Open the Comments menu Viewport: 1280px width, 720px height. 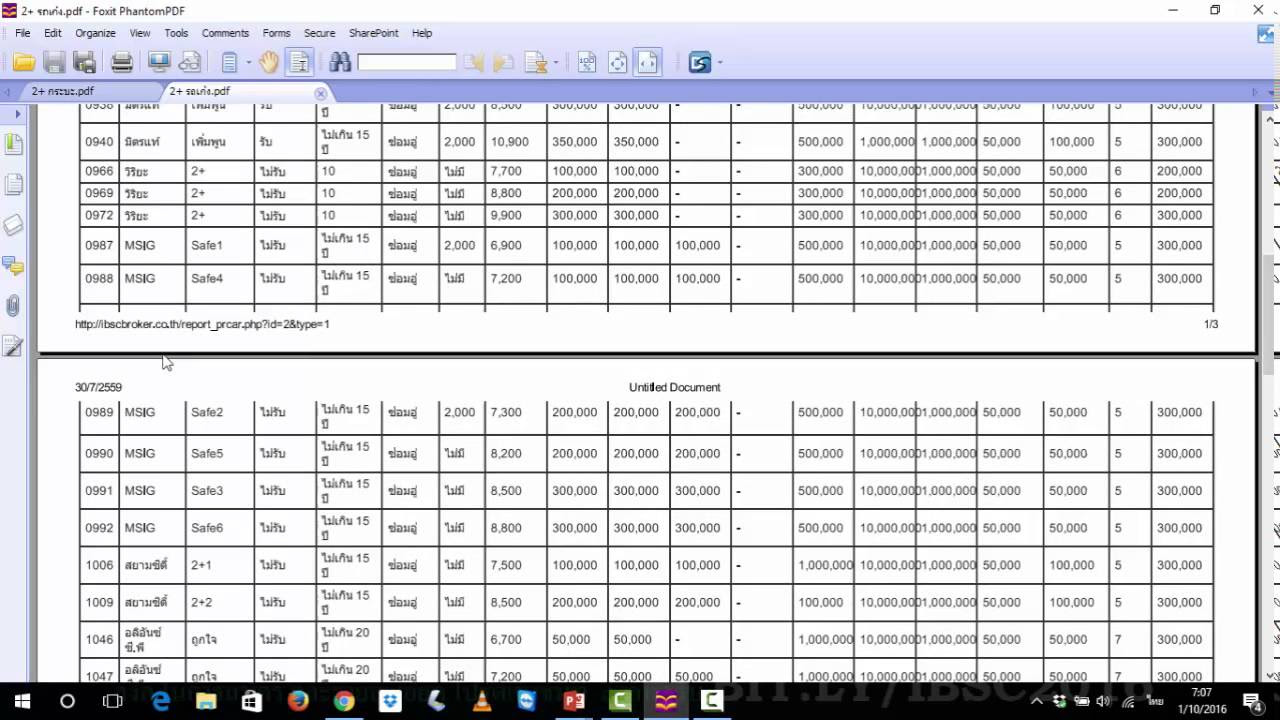tap(225, 33)
